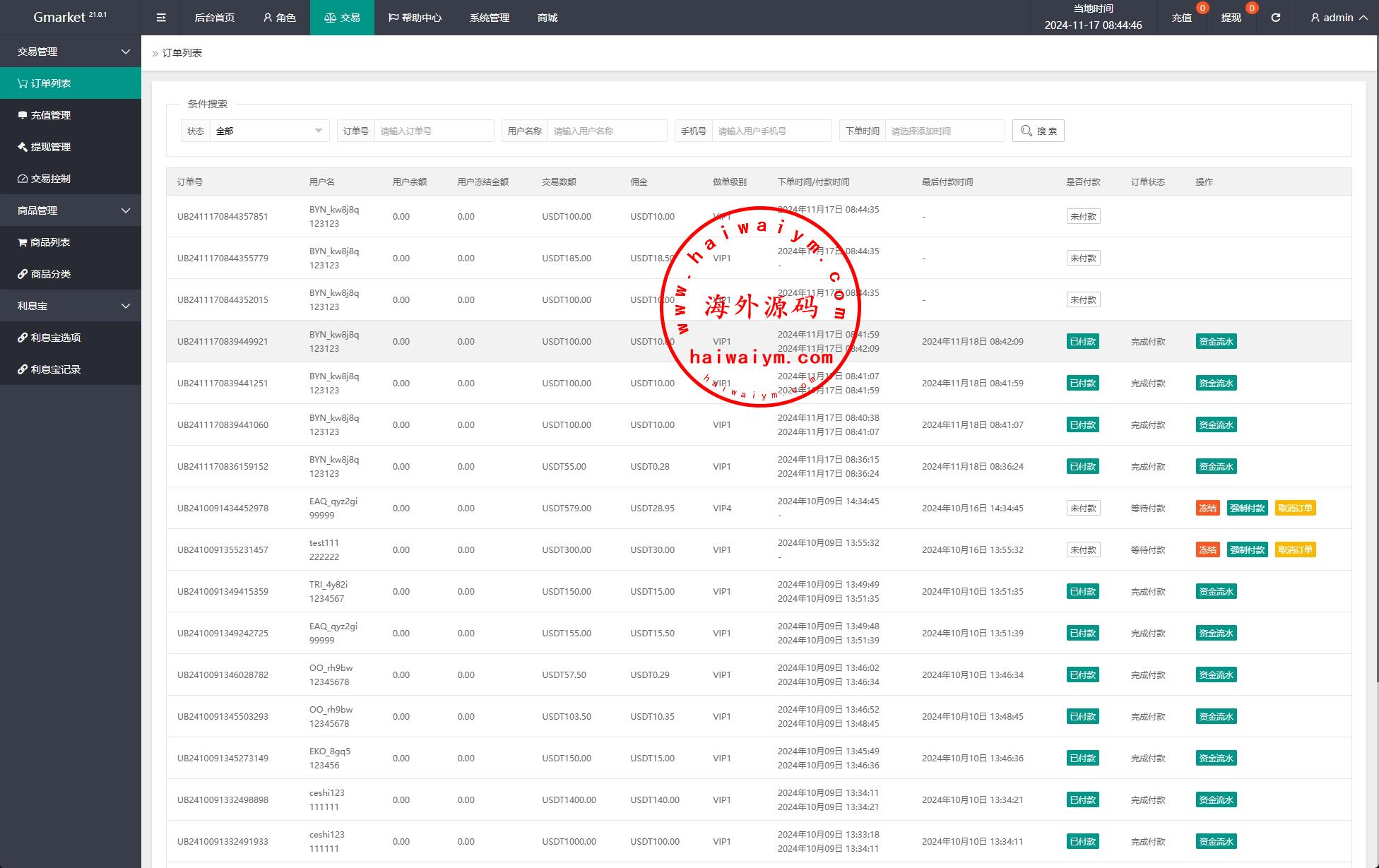Open 充值管理 in the sidebar
1379x868 pixels.
(51, 115)
